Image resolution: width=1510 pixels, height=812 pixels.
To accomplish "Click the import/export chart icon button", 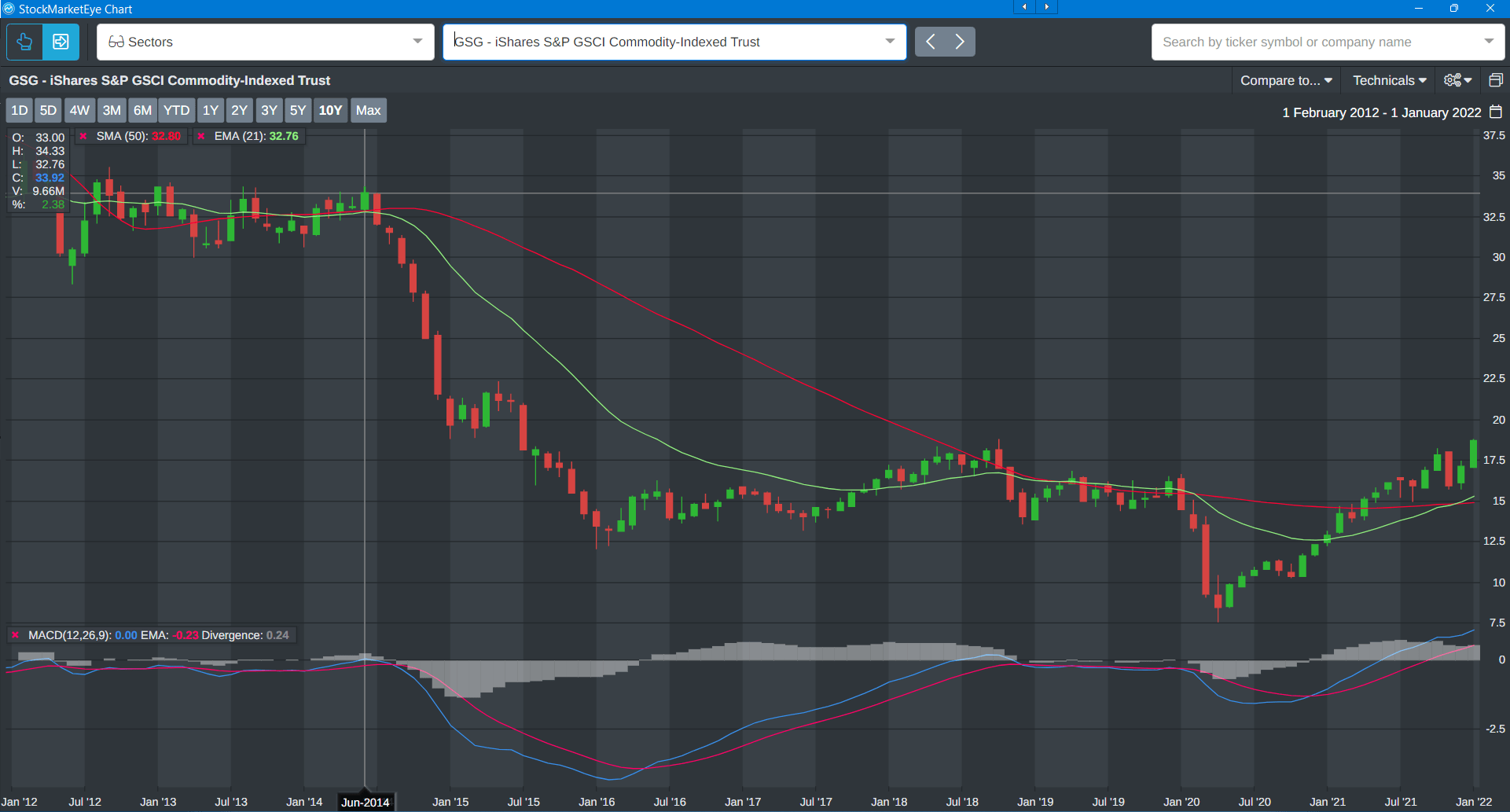I will (61, 42).
